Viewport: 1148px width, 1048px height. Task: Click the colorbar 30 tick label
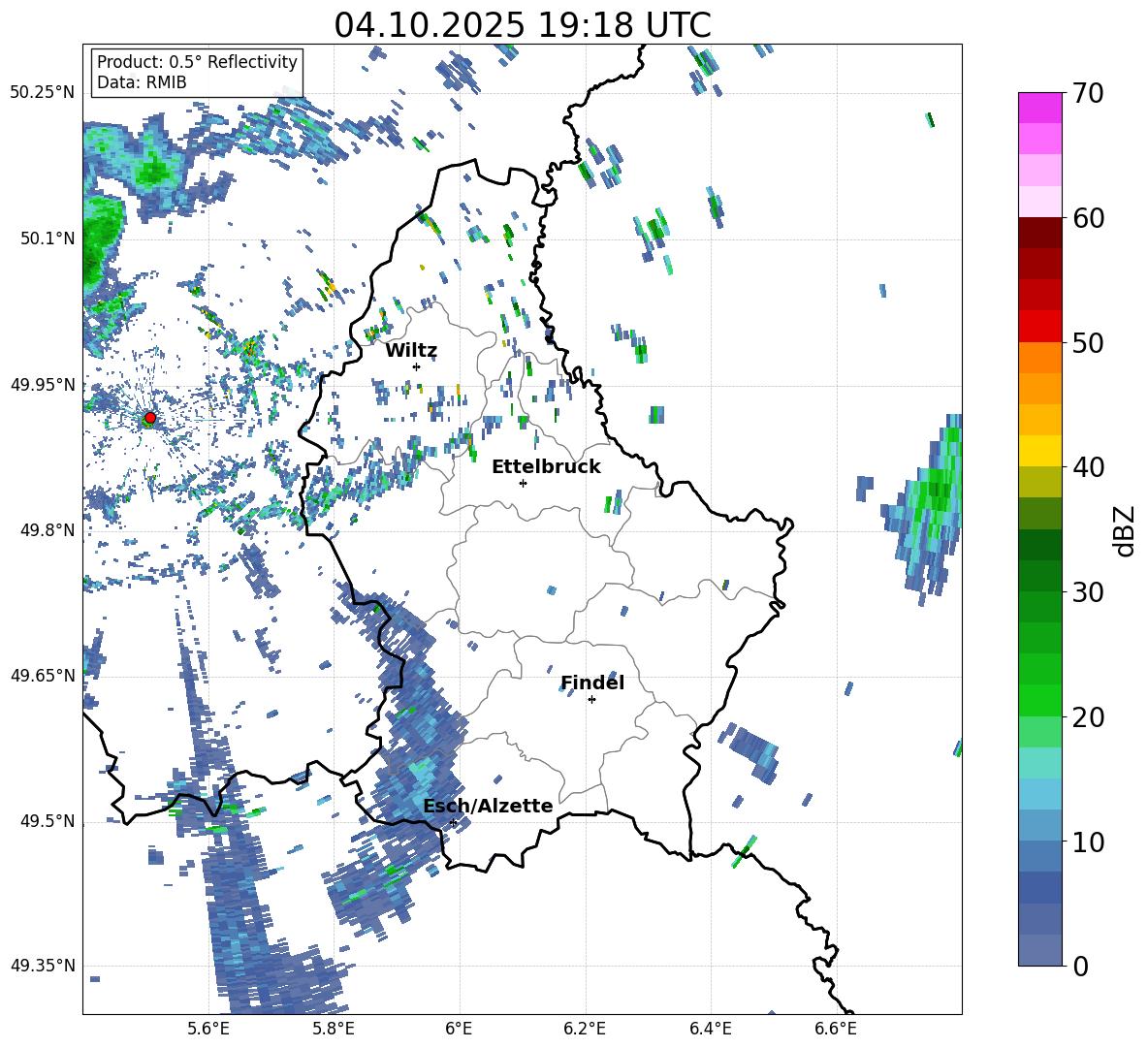click(1088, 592)
